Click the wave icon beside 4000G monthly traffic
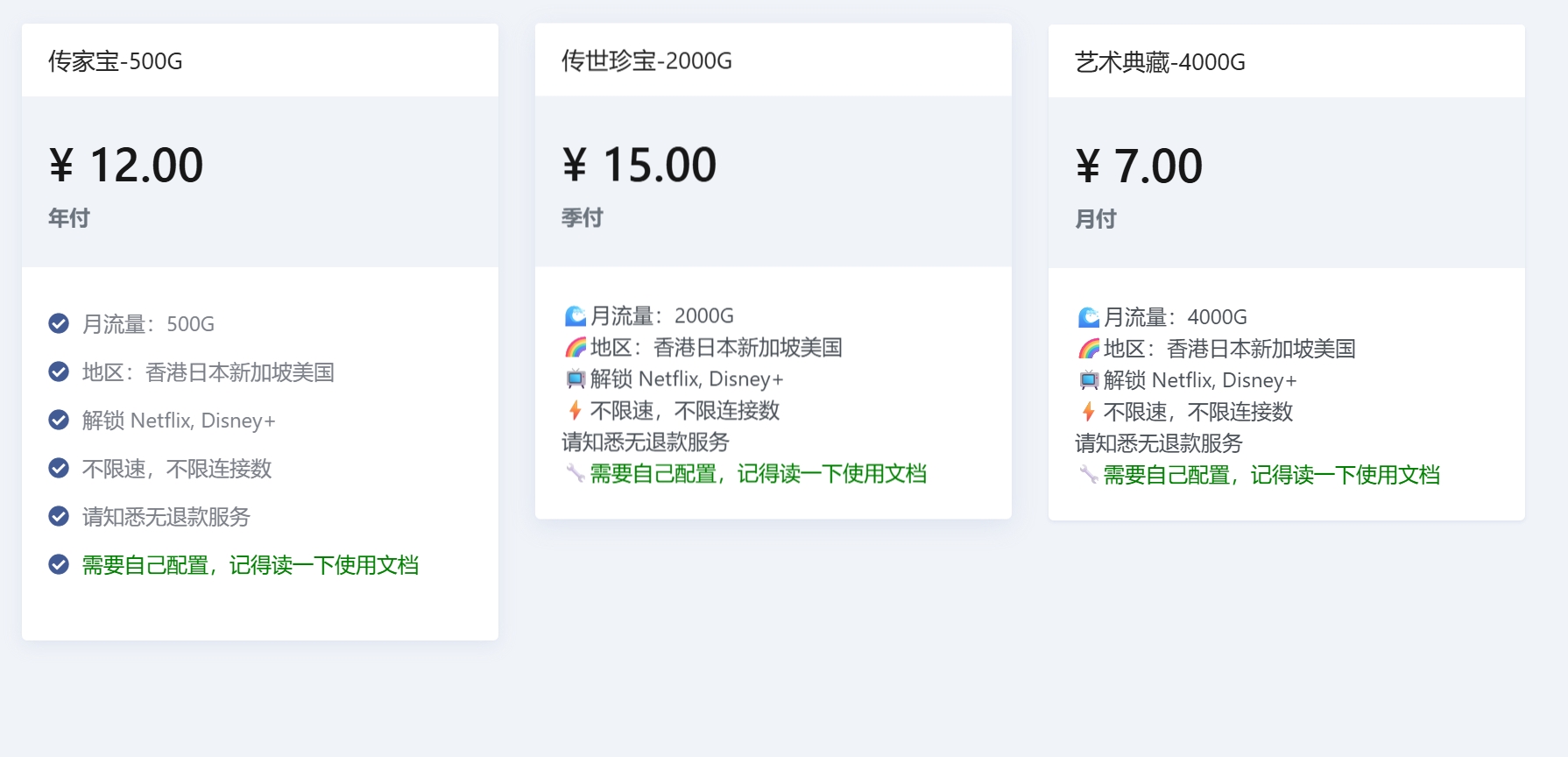The width and height of the screenshot is (1568, 757). point(1088,317)
